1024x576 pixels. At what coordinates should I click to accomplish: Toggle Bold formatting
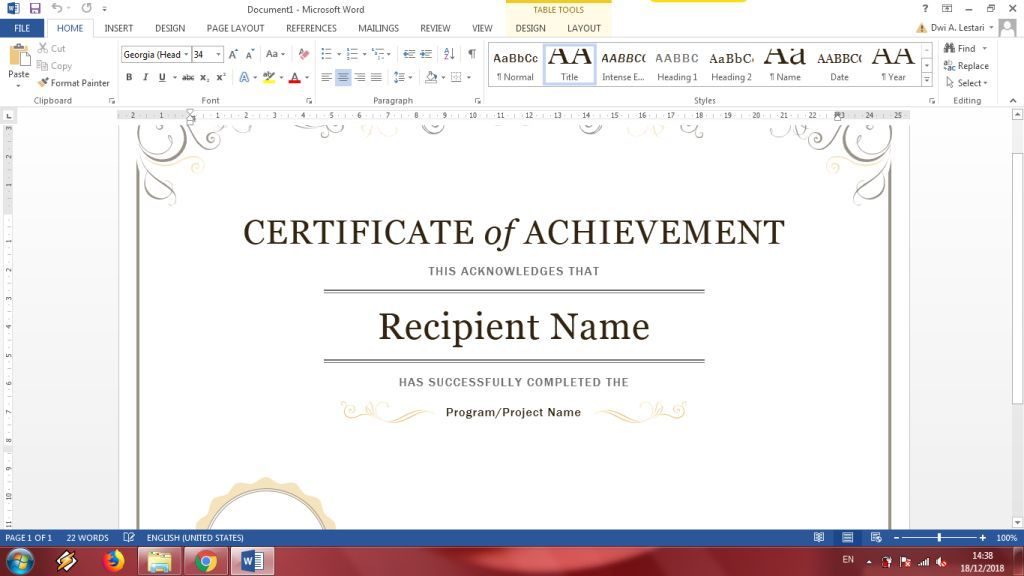pyautogui.click(x=129, y=77)
